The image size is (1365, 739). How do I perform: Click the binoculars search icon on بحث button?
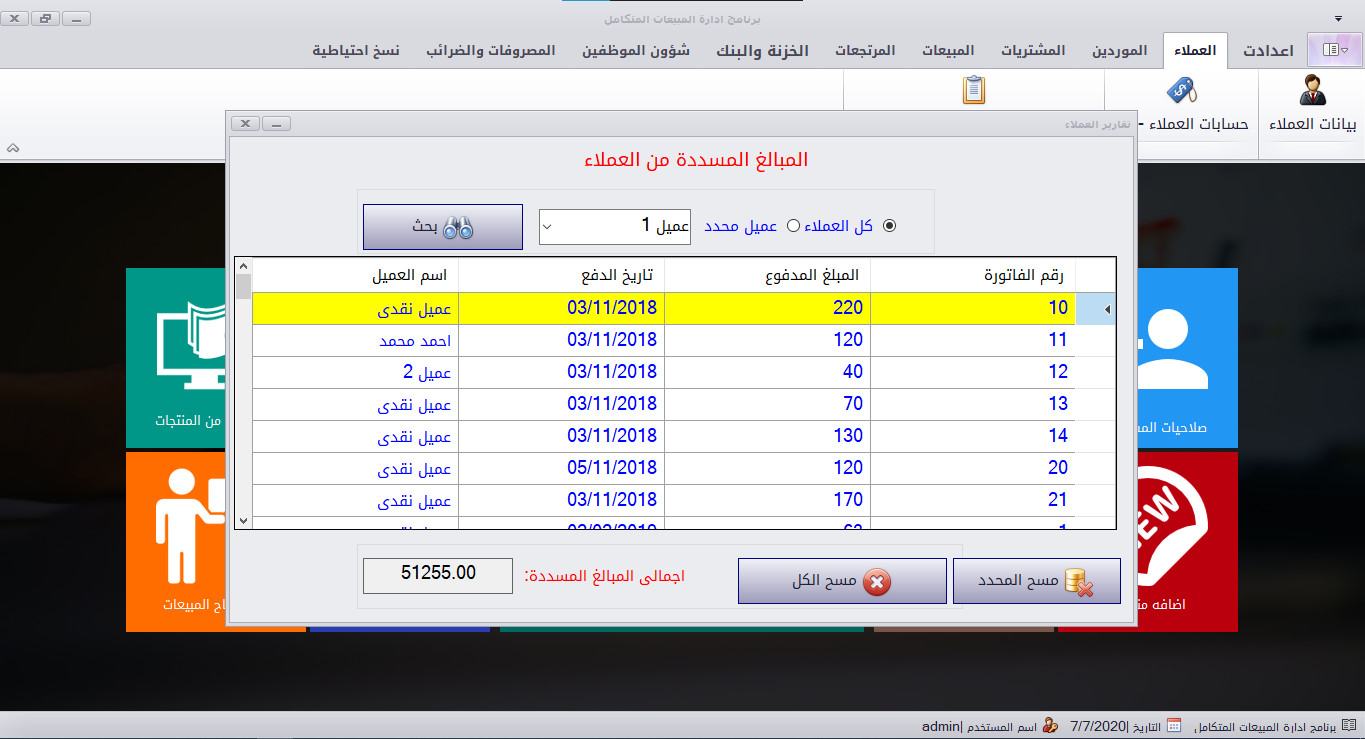pos(460,226)
